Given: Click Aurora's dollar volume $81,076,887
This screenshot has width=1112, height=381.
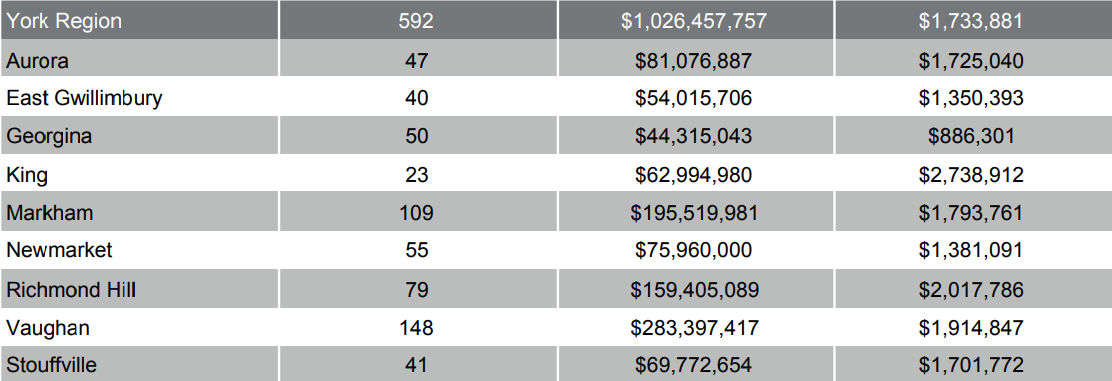Looking at the screenshot, I should pos(694,60).
